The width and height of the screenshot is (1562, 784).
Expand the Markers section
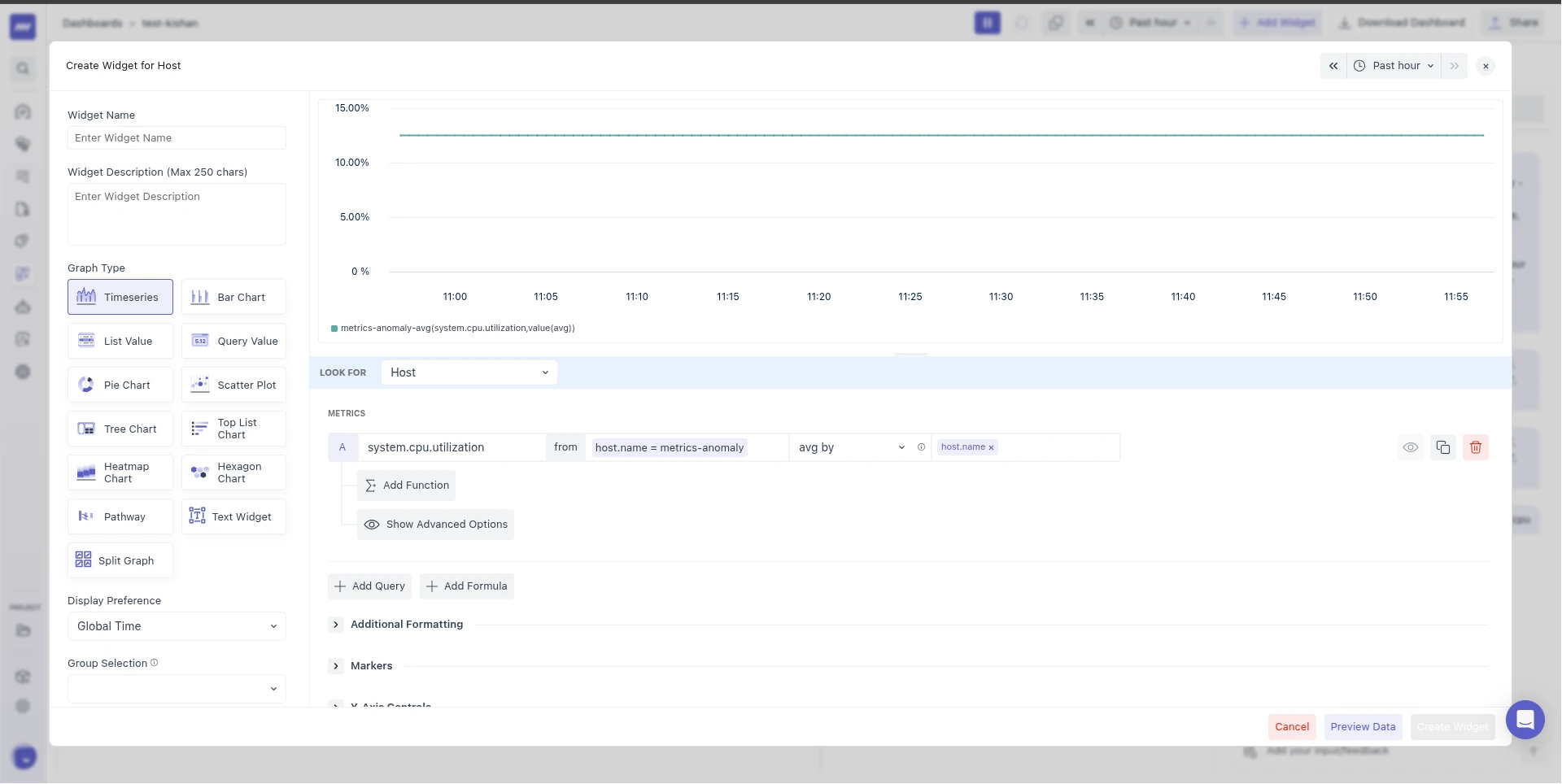[x=336, y=666]
